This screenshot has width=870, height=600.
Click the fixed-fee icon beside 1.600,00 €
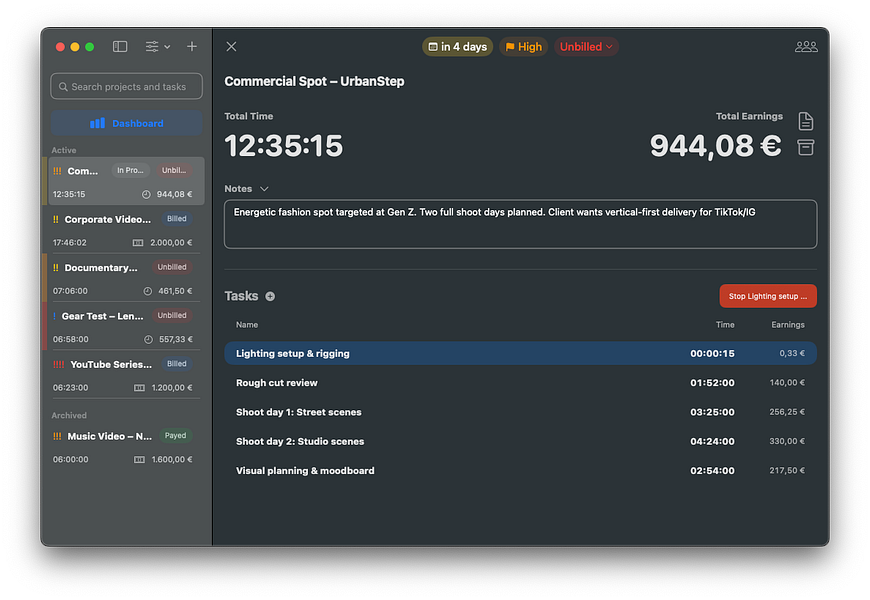click(139, 460)
